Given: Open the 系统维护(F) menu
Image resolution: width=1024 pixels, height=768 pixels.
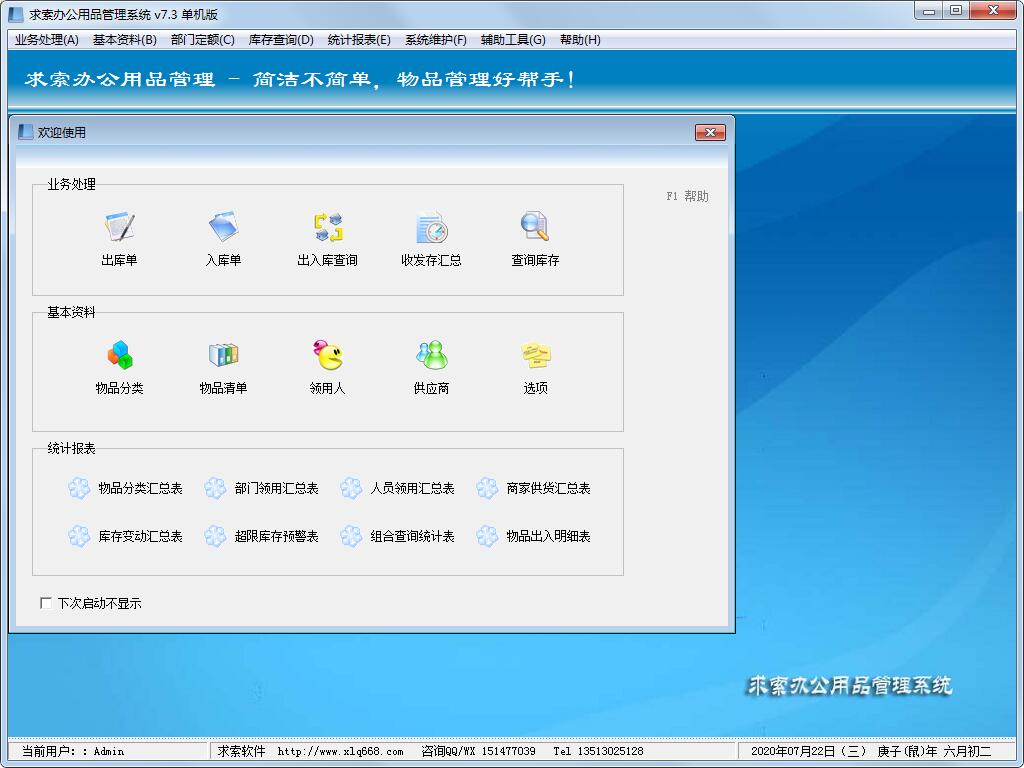Looking at the screenshot, I should click(436, 40).
